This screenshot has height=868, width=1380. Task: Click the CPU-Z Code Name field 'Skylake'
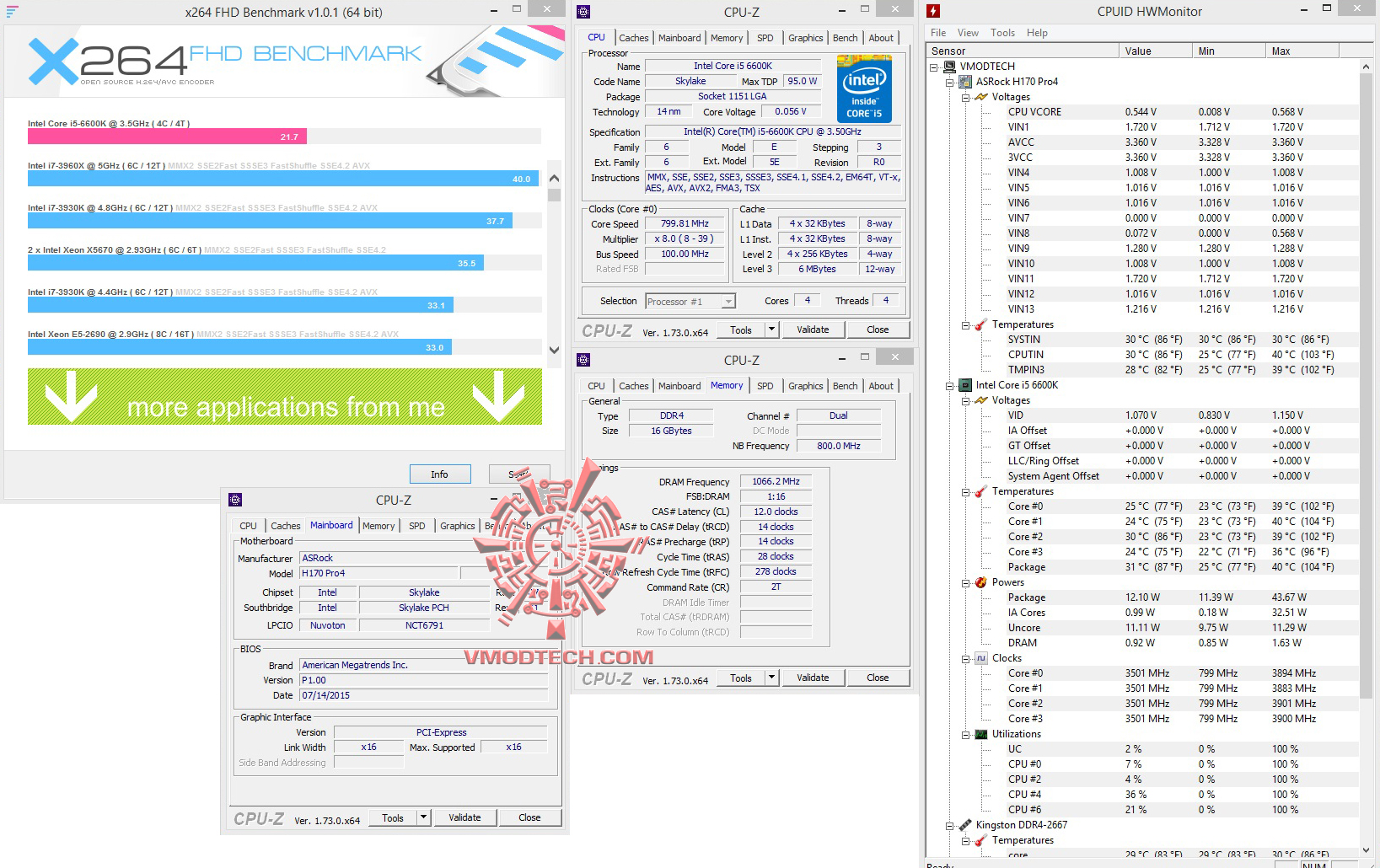690,81
